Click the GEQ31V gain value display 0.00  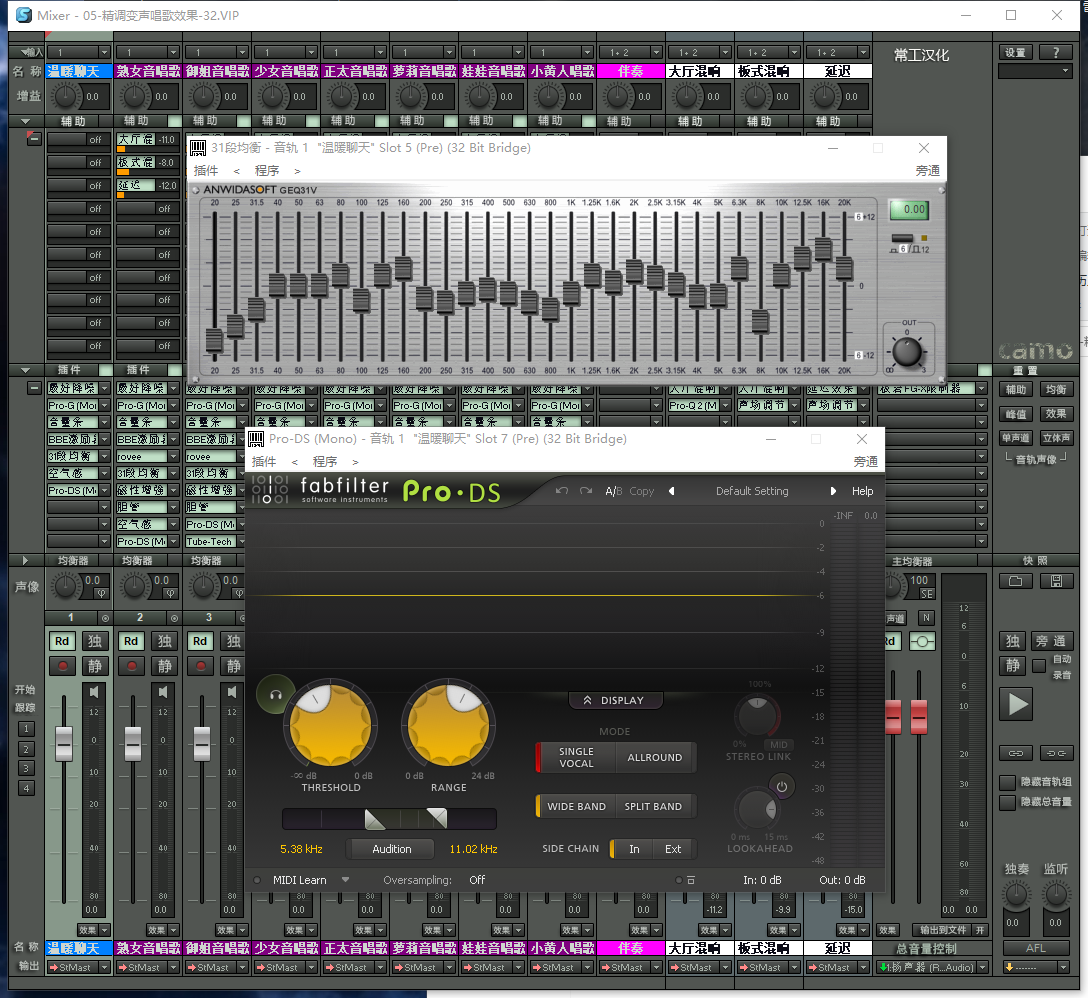coord(909,209)
